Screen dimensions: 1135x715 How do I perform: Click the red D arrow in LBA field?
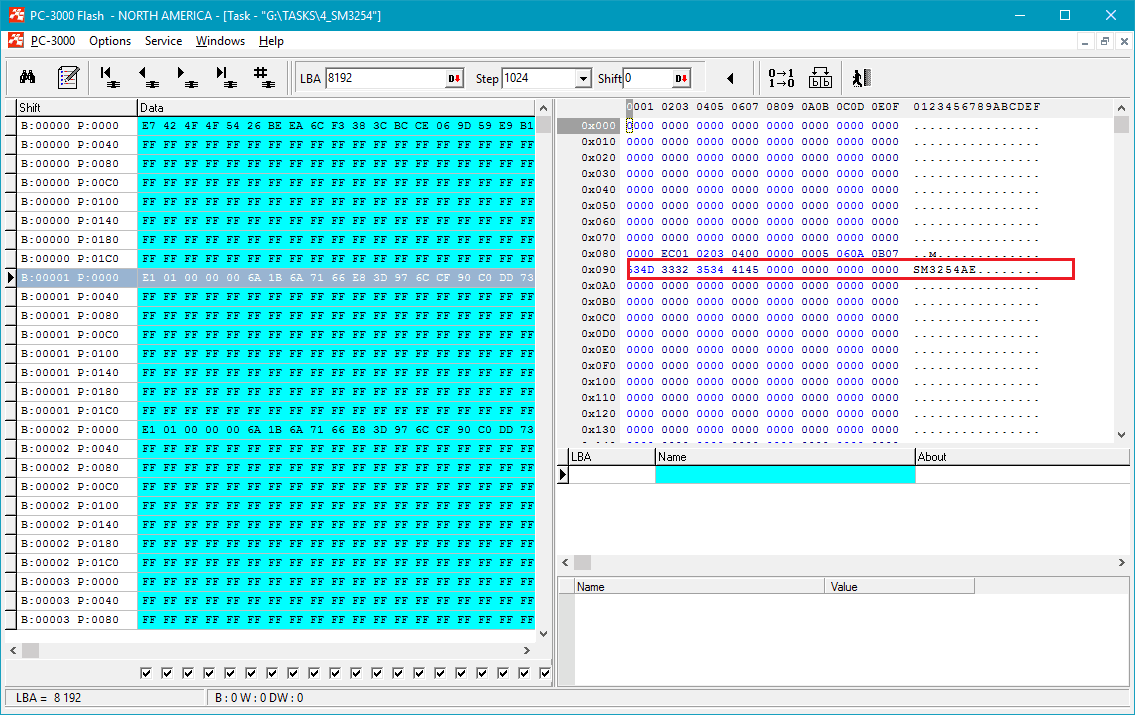coord(454,78)
